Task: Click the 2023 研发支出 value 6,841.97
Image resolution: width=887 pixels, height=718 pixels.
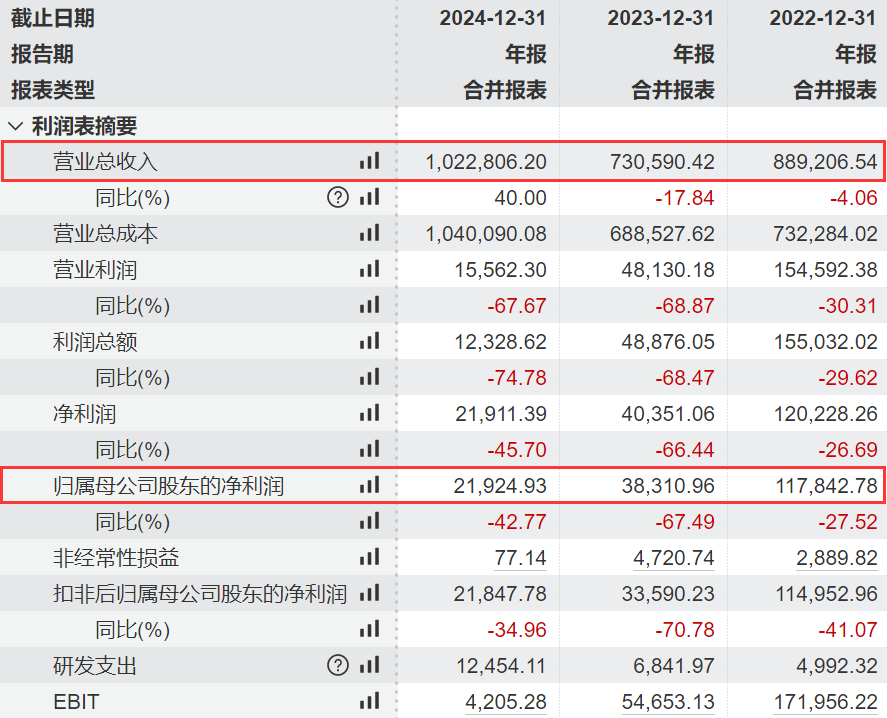Action: 670,666
